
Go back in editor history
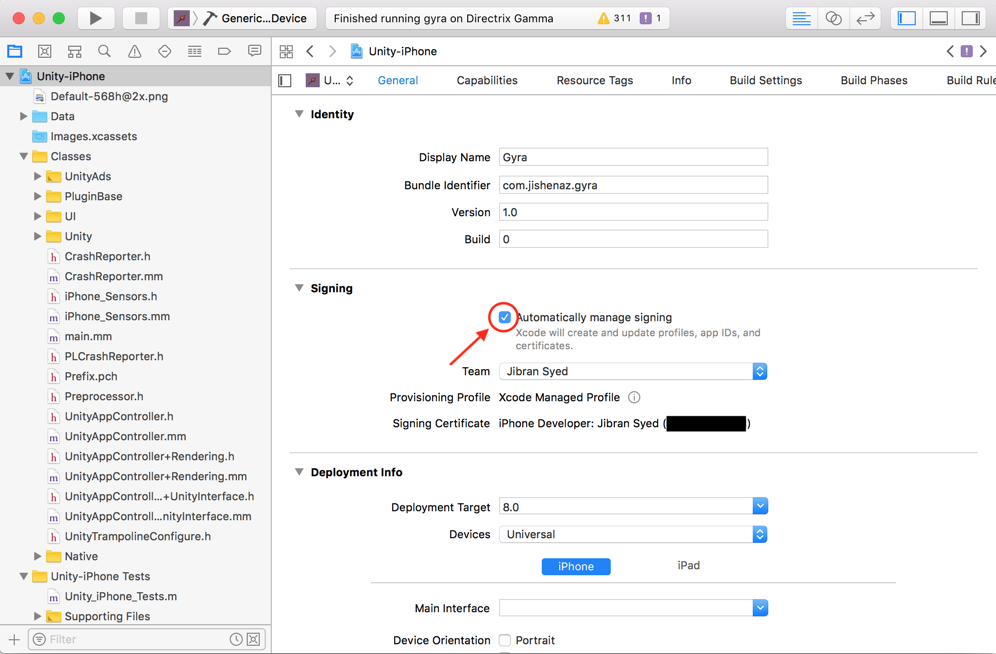click(x=310, y=51)
